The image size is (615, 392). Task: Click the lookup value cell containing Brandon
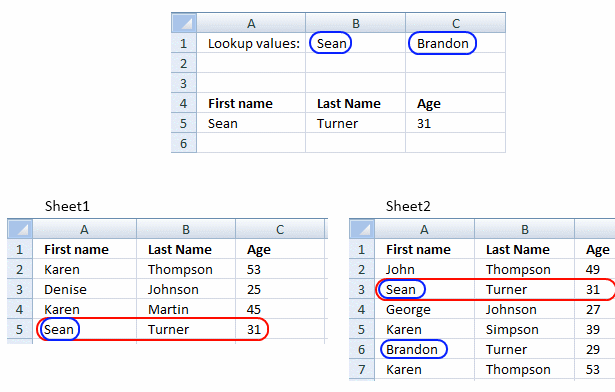[455, 43]
